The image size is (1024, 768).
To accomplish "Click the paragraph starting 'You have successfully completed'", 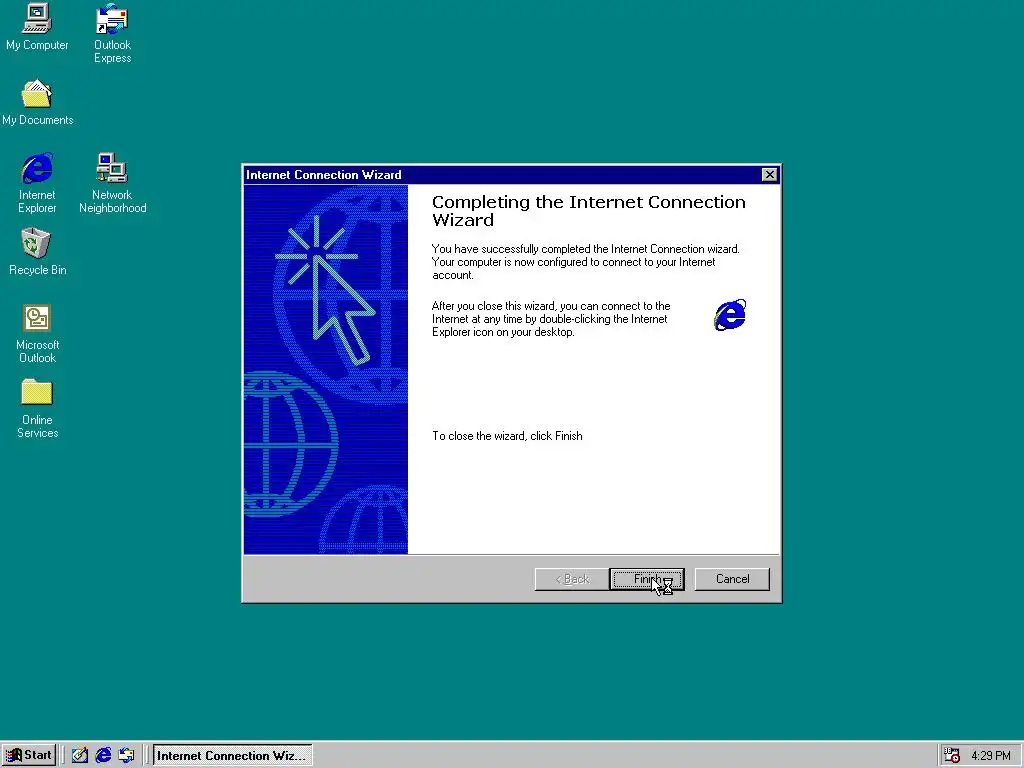I will (586, 262).
